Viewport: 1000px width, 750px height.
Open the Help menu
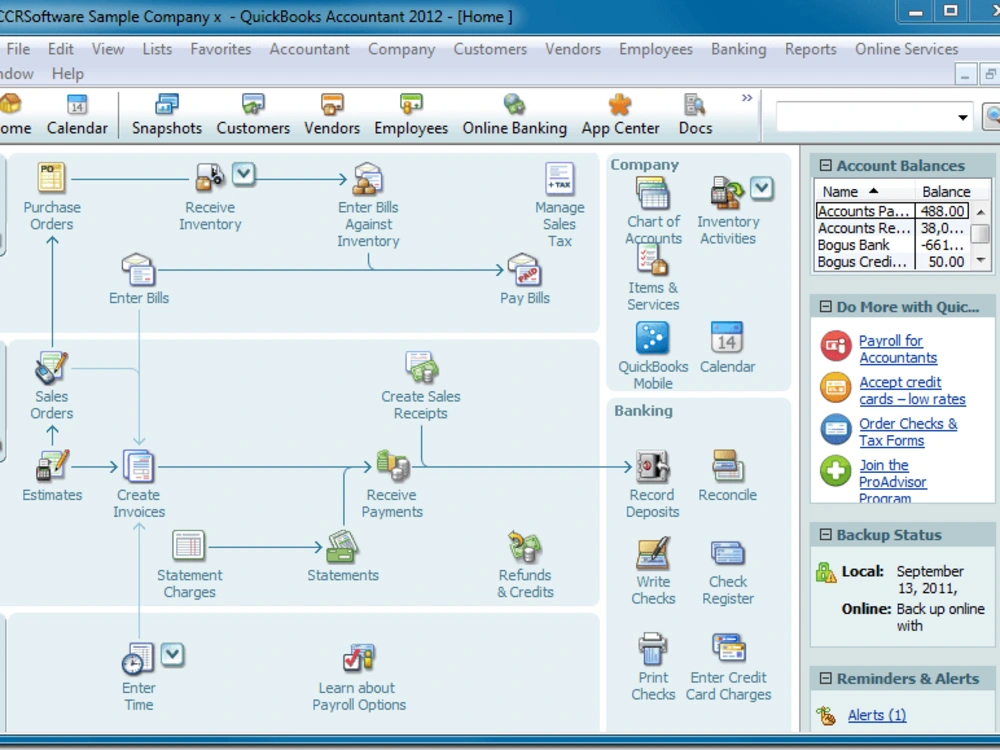point(68,74)
